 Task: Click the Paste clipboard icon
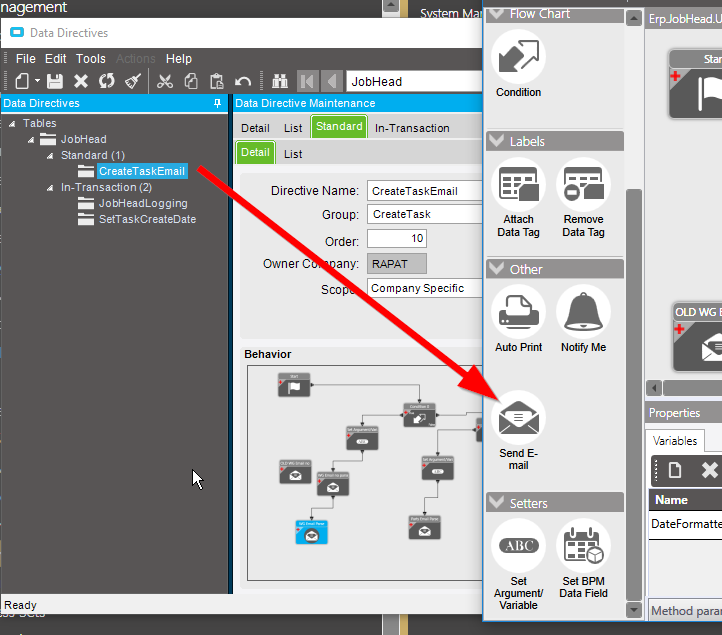click(x=216, y=82)
